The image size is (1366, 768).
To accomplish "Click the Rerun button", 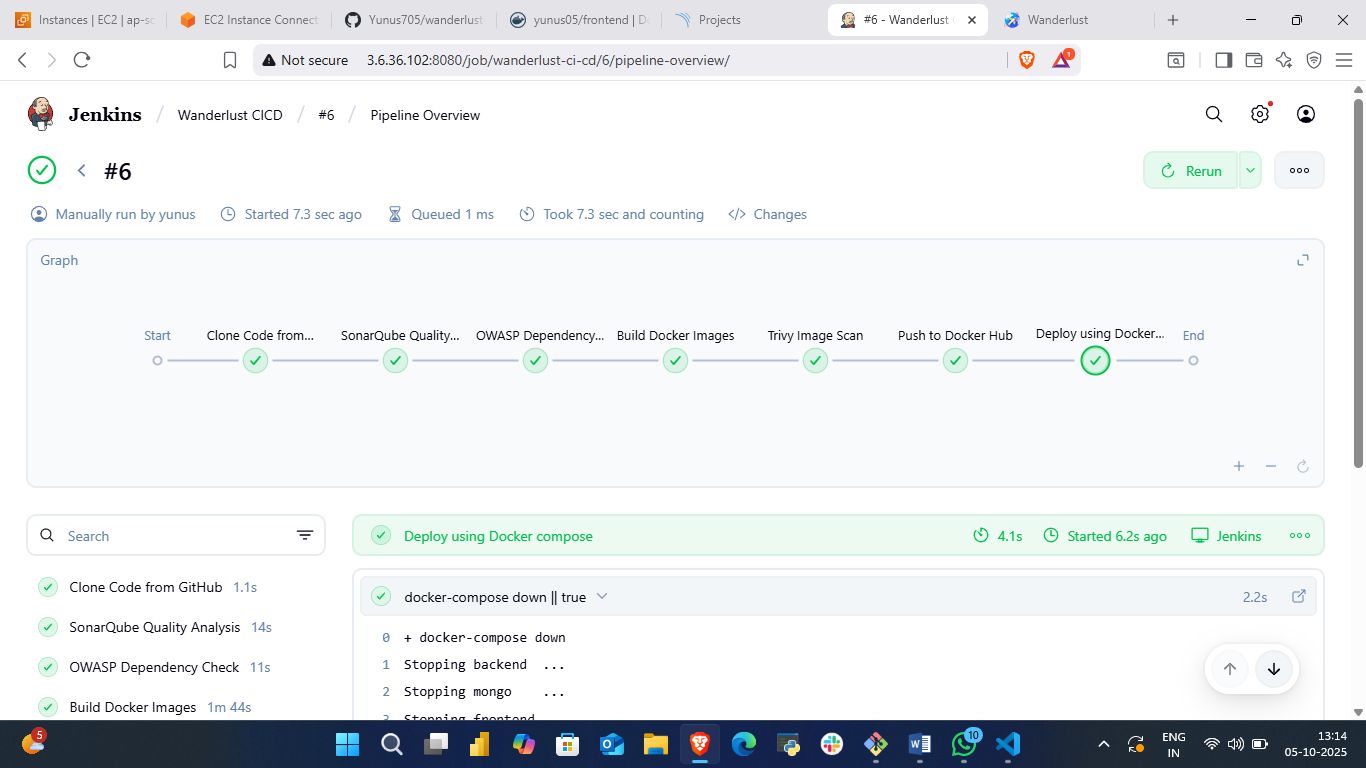I will (1191, 171).
